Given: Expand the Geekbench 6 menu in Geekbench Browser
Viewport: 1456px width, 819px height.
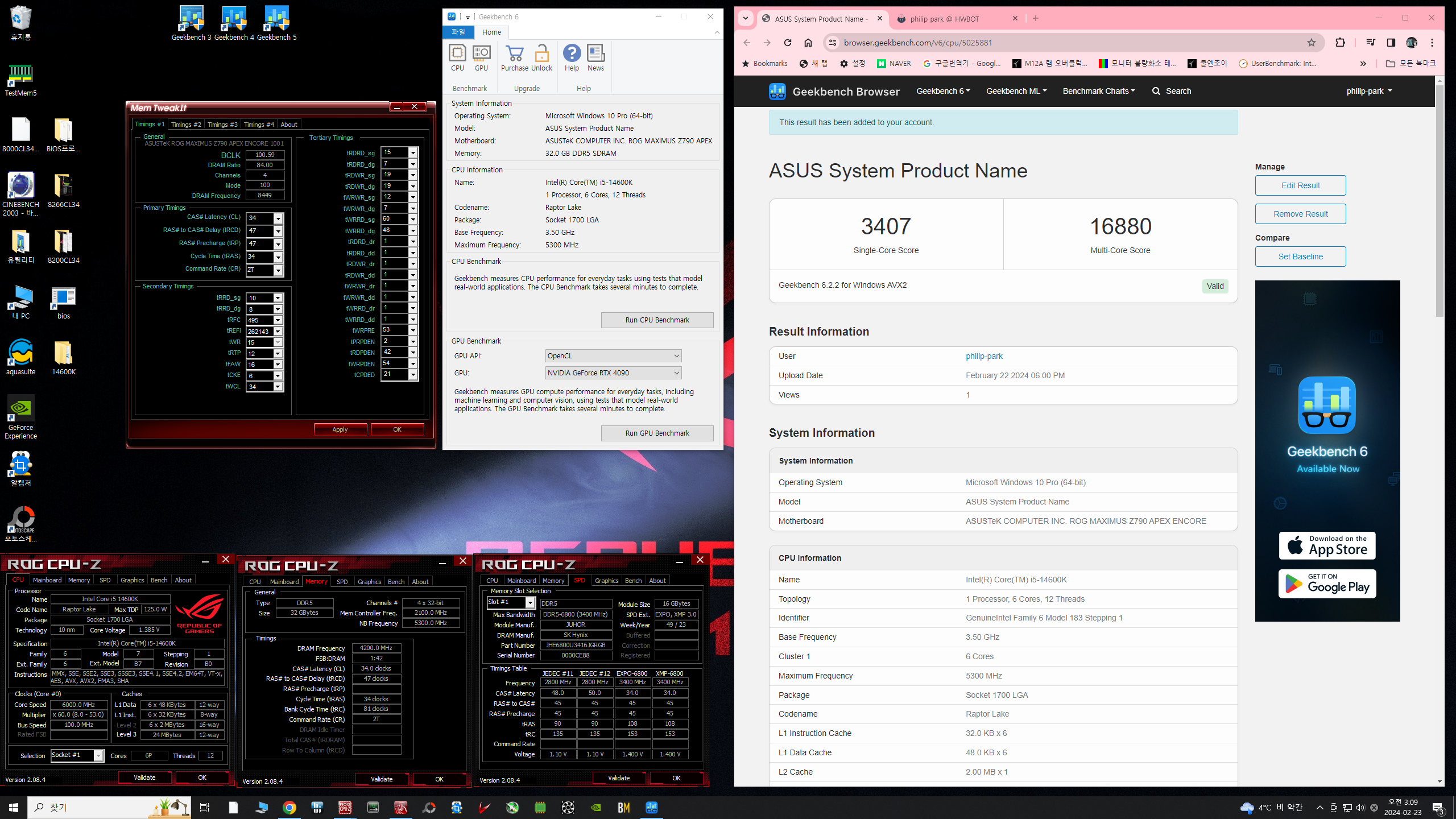Looking at the screenshot, I should coord(943,91).
